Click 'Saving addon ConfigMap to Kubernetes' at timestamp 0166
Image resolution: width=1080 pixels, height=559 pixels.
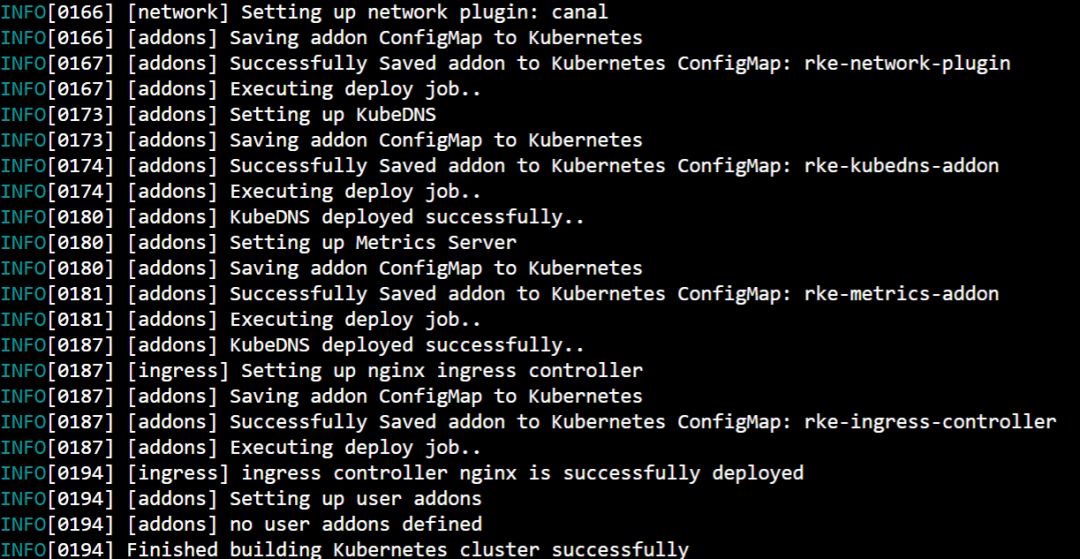point(436,39)
